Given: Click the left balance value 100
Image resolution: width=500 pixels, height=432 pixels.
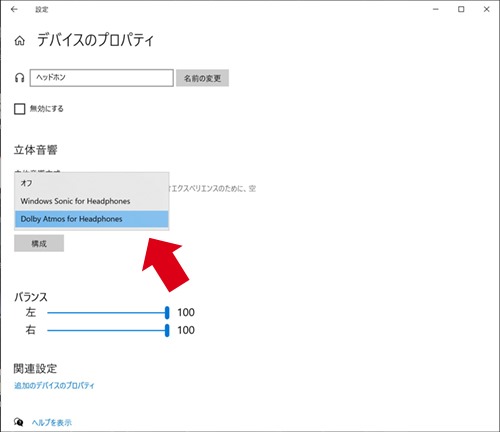Looking at the screenshot, I should coord(186,312).
